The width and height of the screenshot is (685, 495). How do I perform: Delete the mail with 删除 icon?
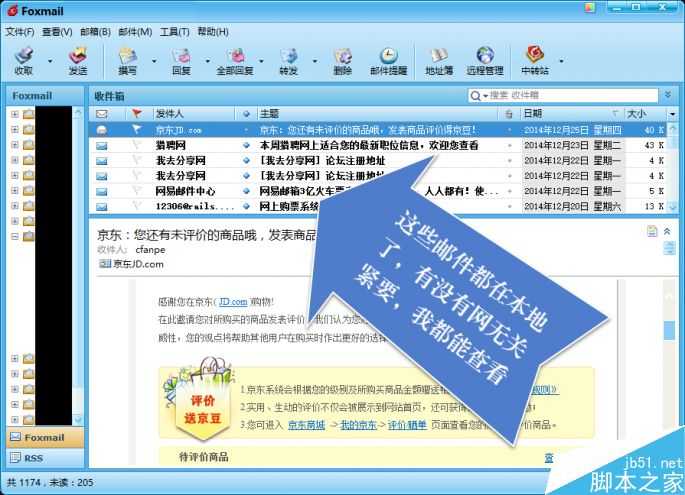(342, 58)
